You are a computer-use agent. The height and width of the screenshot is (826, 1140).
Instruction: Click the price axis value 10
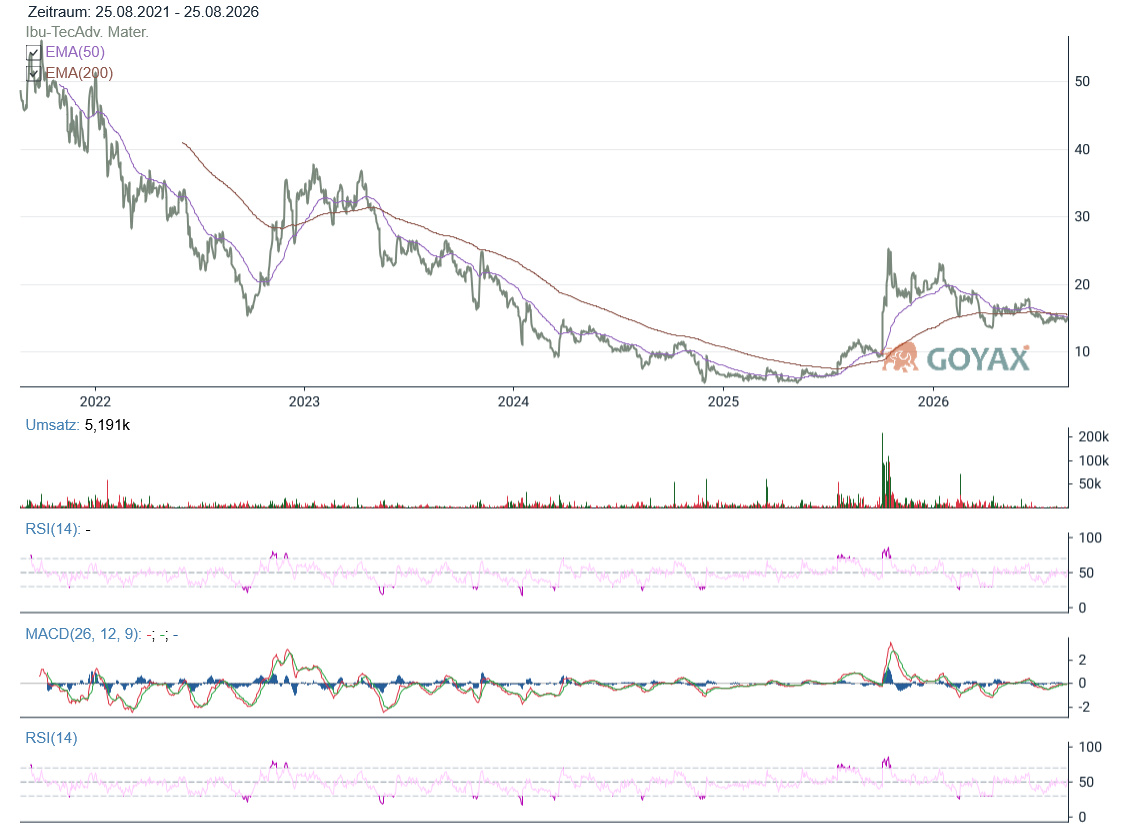click(1083, 352)
